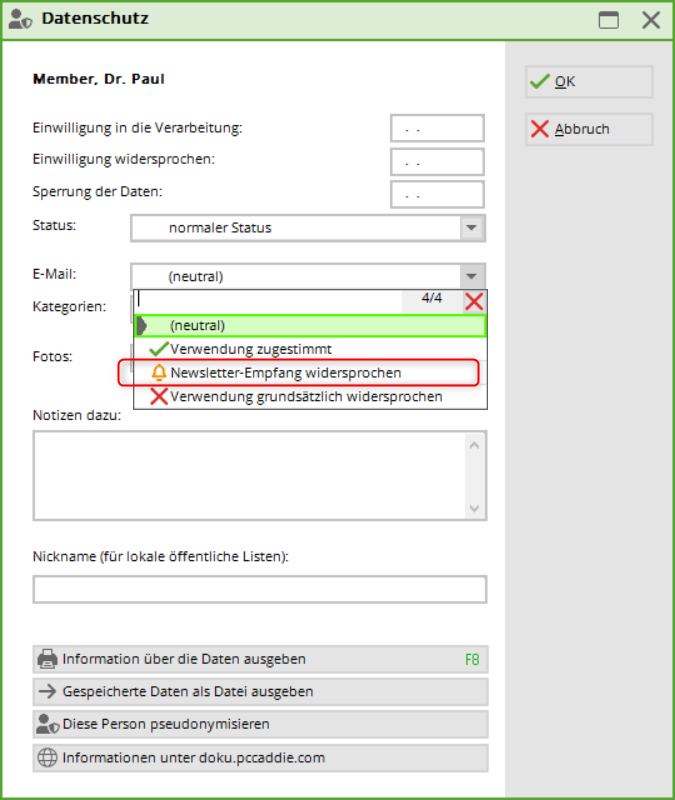Click the green checkmark on OK
Screen dimensions: 675x800
(x=540, y=82)
